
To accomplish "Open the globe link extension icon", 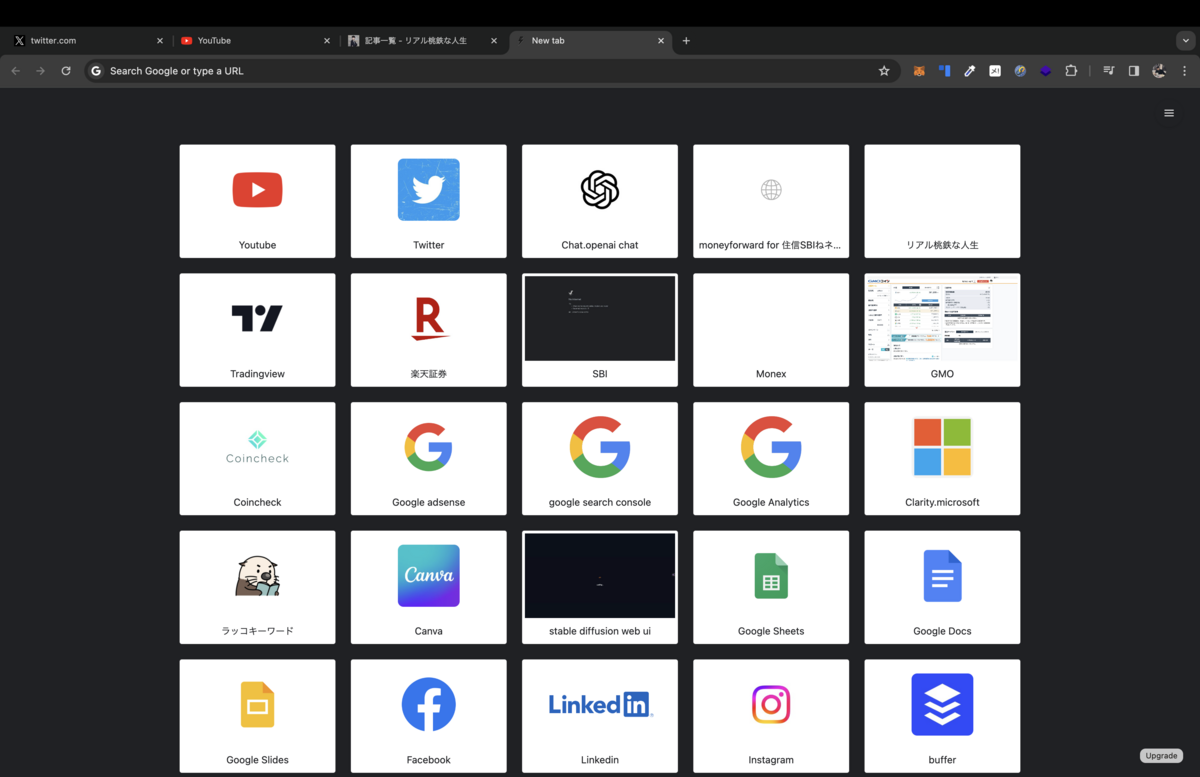I will (1020, 71).
